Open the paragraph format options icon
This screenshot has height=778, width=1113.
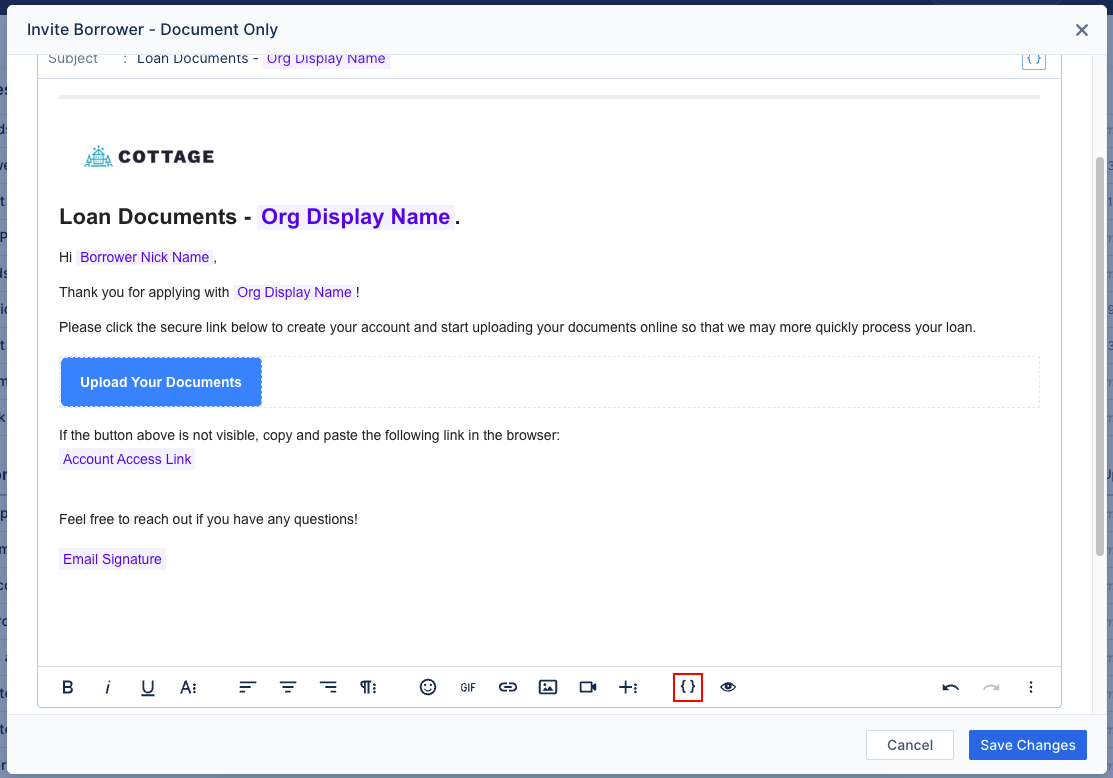(x=368, y=687)
